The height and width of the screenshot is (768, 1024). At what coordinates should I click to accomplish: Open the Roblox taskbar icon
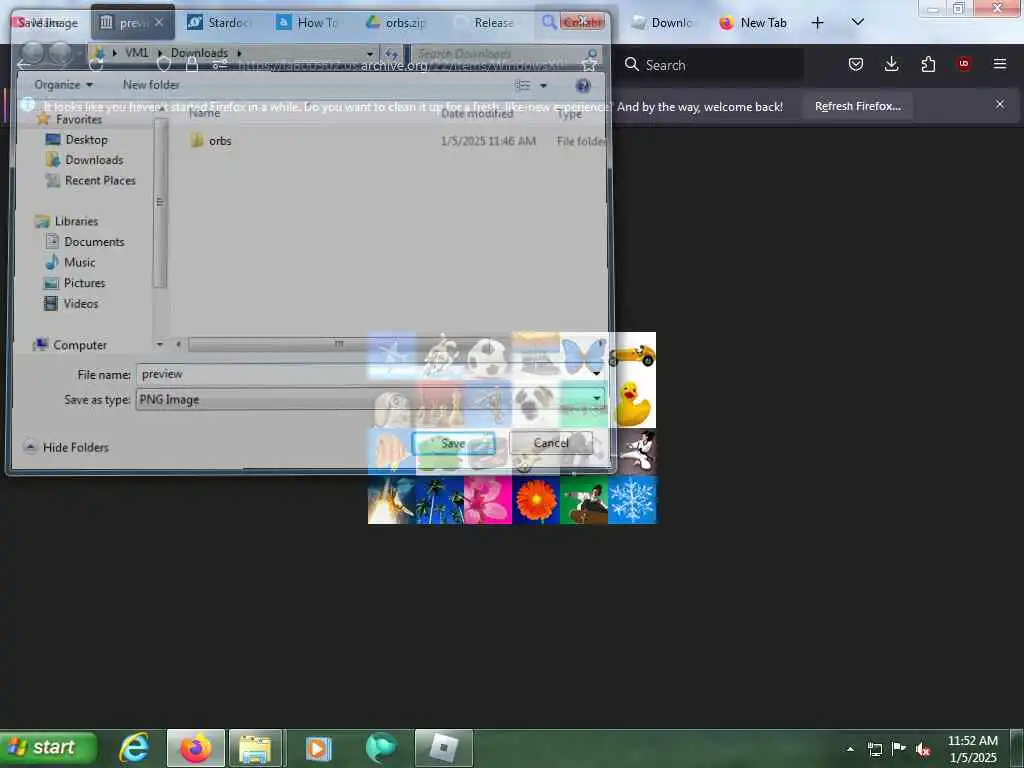click(x=444, y=748)
